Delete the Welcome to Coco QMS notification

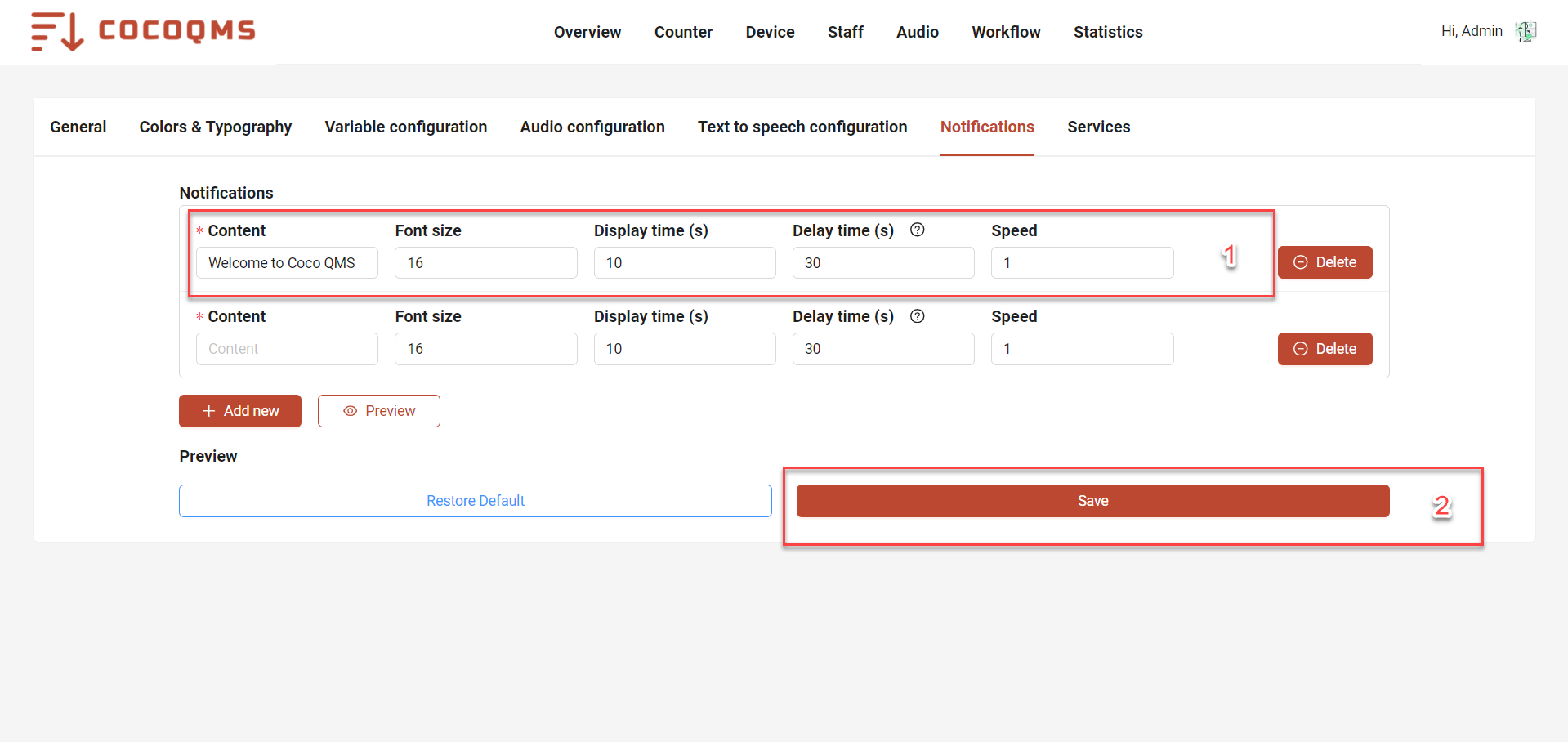pyautogui.click(x=1325, y=262)
